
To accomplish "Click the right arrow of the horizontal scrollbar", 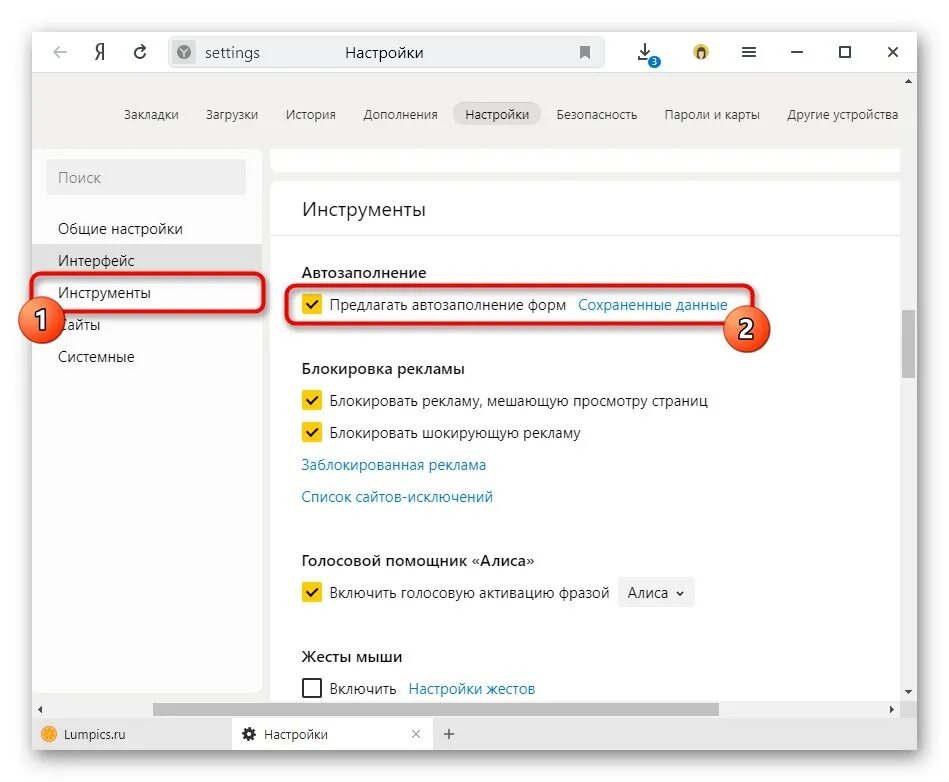I will pyautogui.click(x=892, y=709).
